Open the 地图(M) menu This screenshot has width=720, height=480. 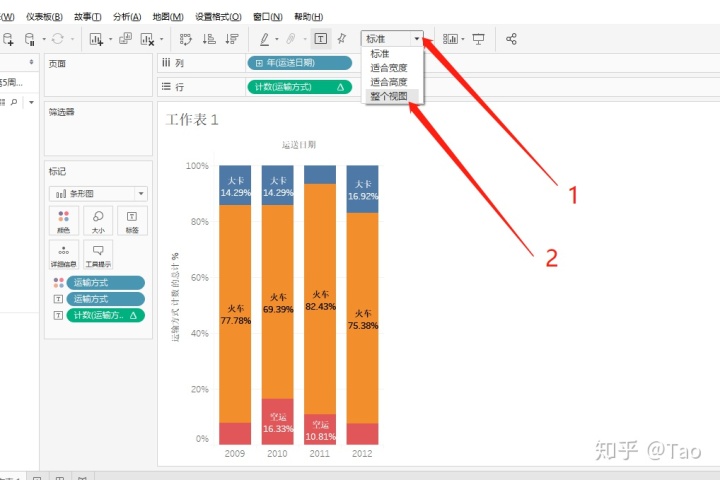pyautogui.click(x=168, y=17)
